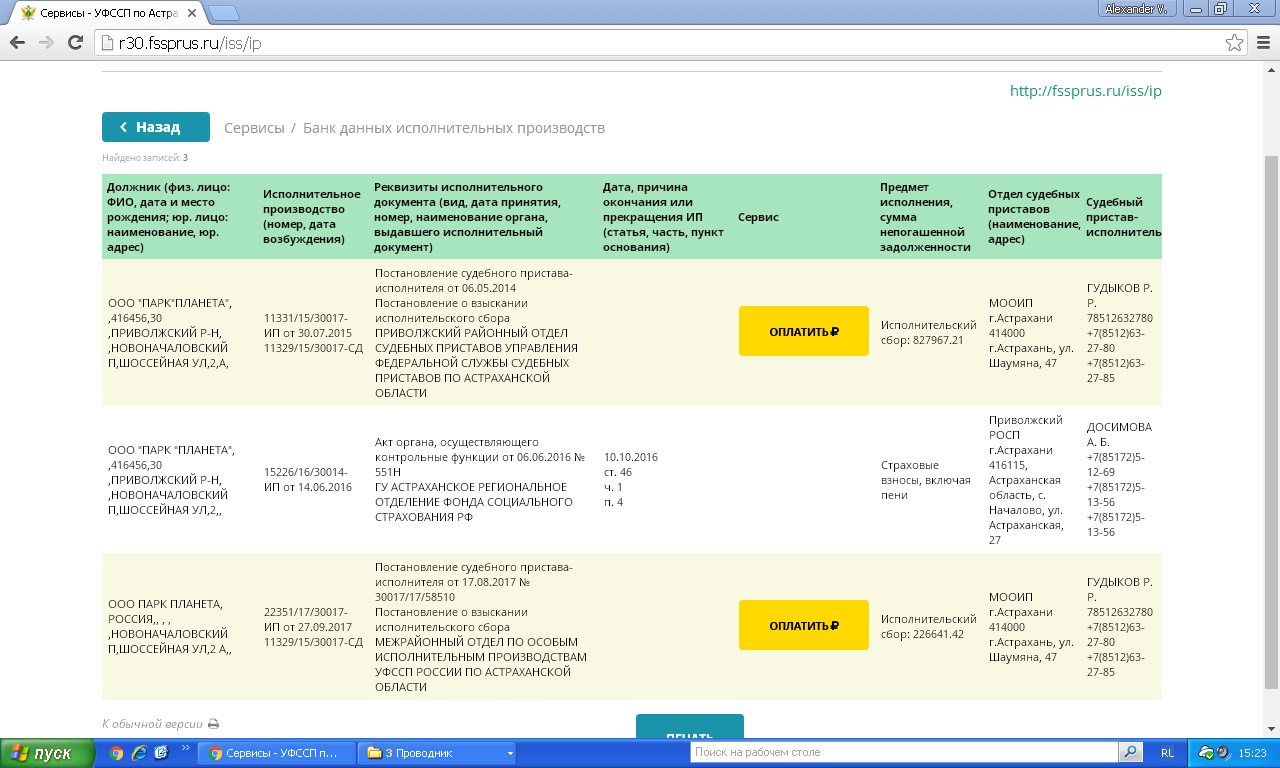Click the "Приволжский РОСП" department cell
Image resolution: width=1280 pixels, height=768 pixels.
tap(1030, 479)
